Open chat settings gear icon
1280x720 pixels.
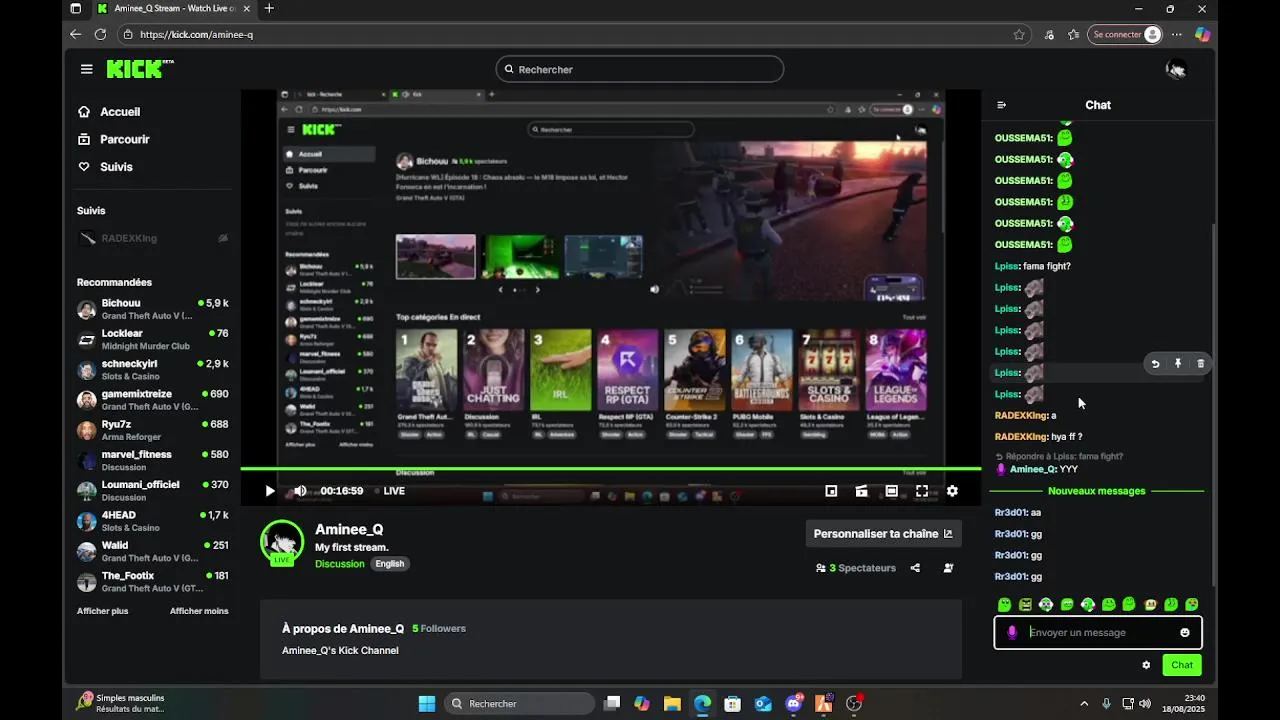1146,665
